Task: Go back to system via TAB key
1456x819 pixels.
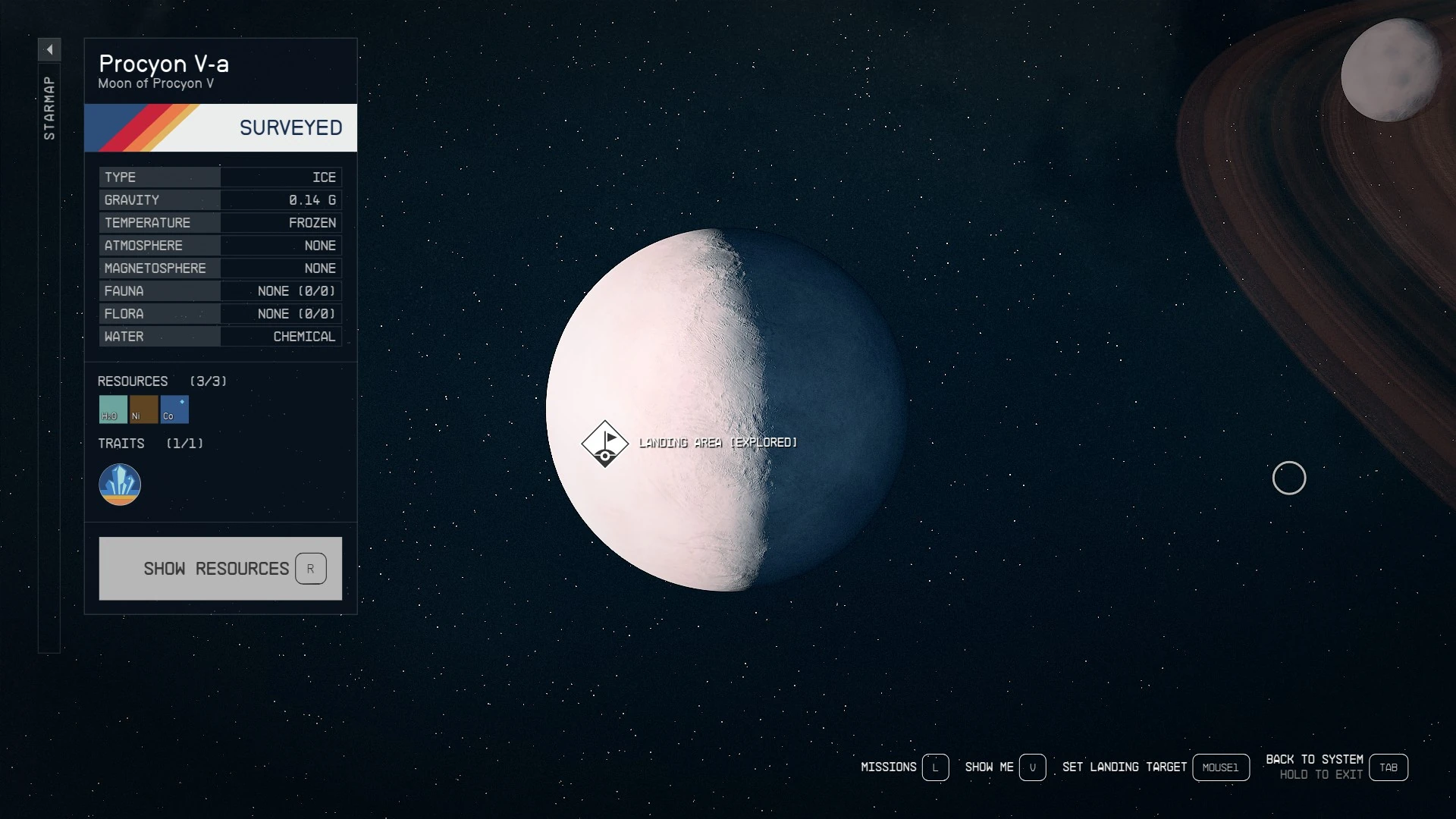Action: point(1388,767)
